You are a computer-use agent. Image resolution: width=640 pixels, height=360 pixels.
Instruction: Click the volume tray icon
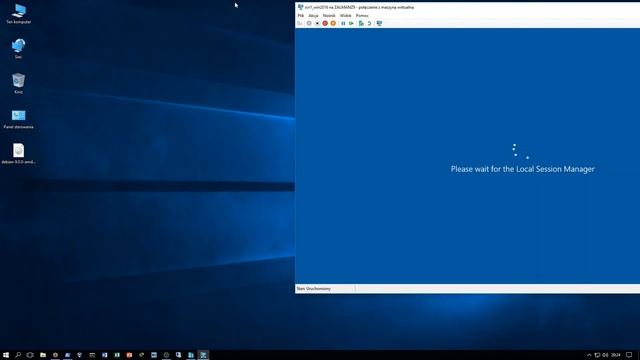pos(605,355)
